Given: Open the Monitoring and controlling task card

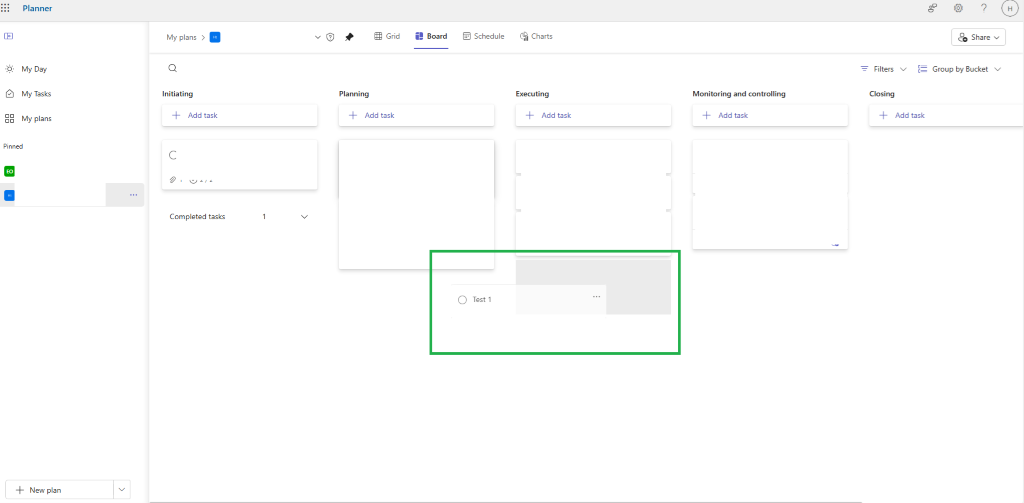Looking at the screenshot, I should pyautogui.click(x=770, y=195).
